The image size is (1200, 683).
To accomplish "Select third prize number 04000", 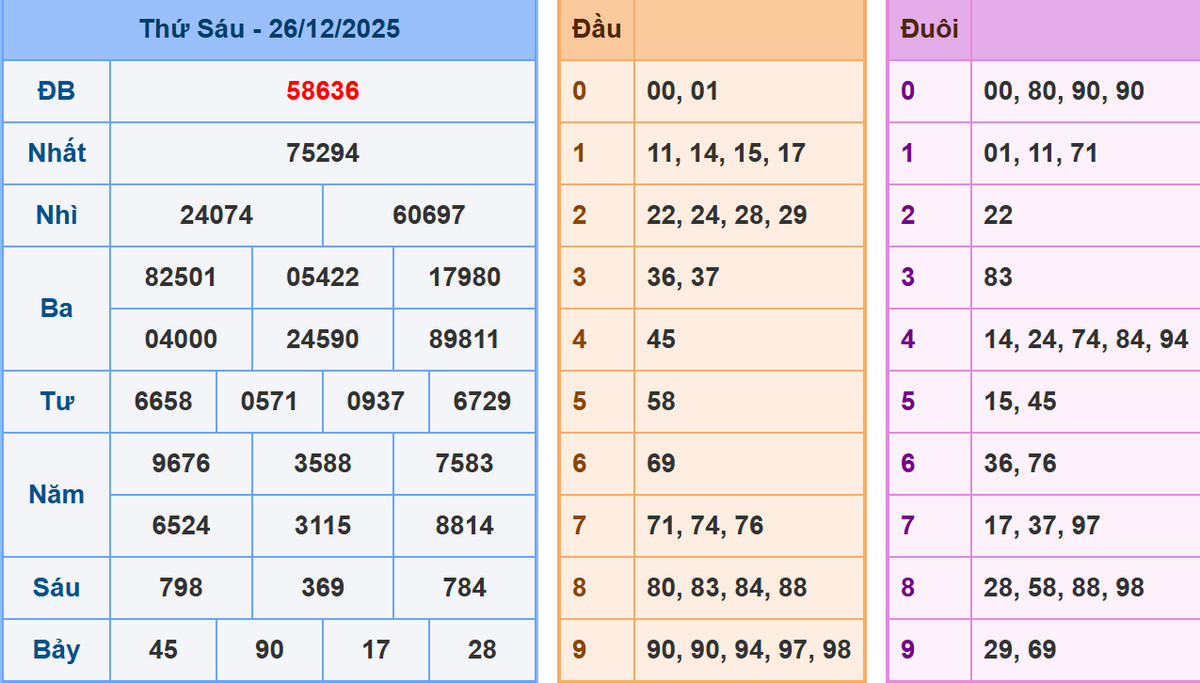I will point(180,339).
